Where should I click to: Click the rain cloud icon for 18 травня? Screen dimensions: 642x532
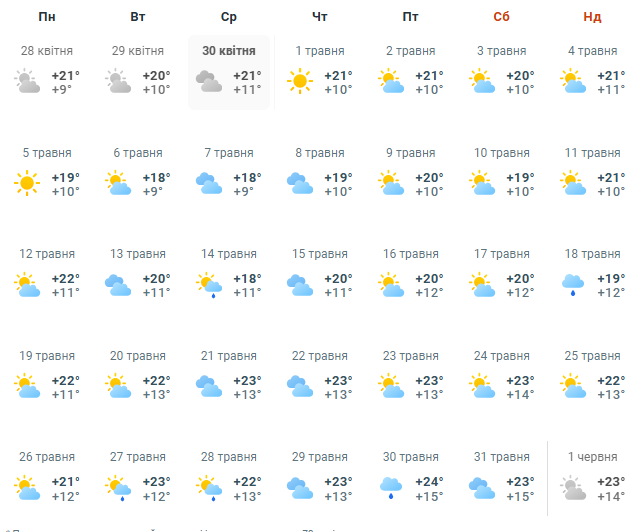click(572, 285)
